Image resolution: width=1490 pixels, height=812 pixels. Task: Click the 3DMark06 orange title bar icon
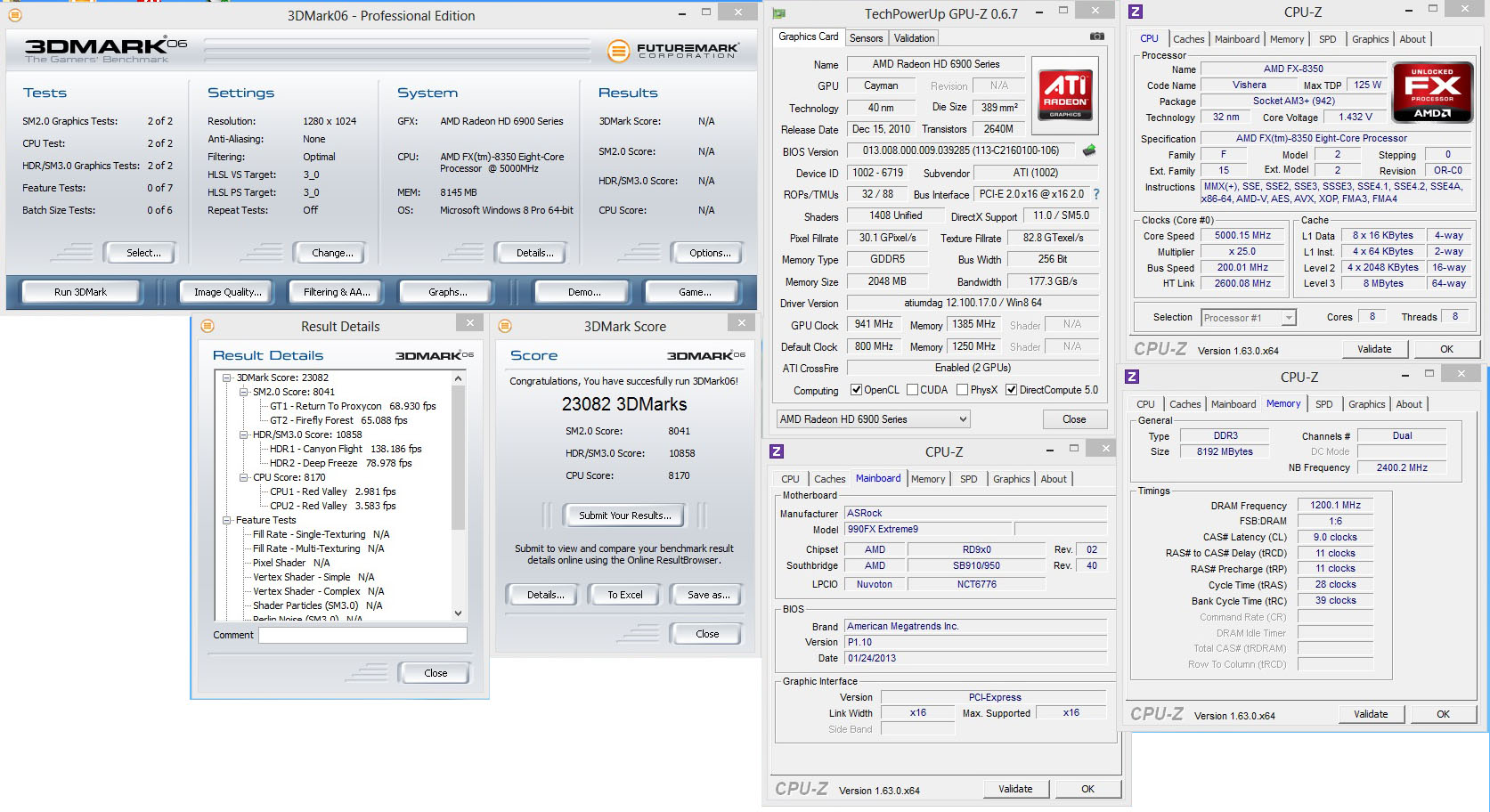pos(14,15)
